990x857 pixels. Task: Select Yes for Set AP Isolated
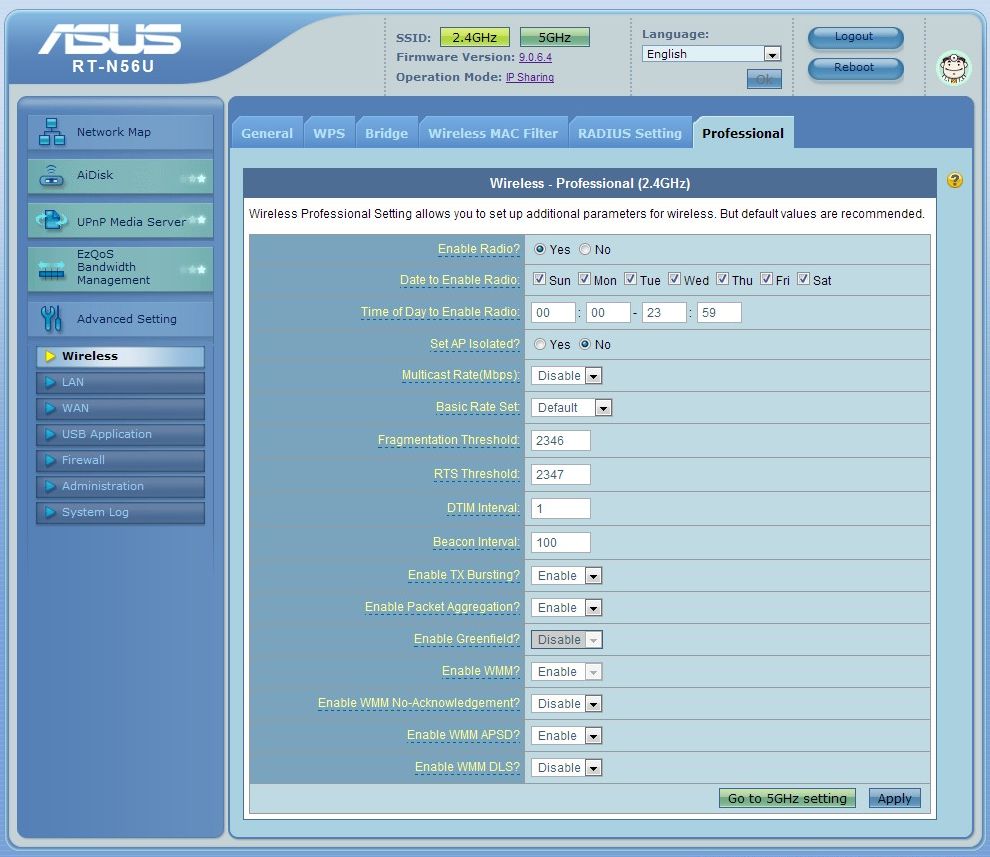click(x=540, y=344)
